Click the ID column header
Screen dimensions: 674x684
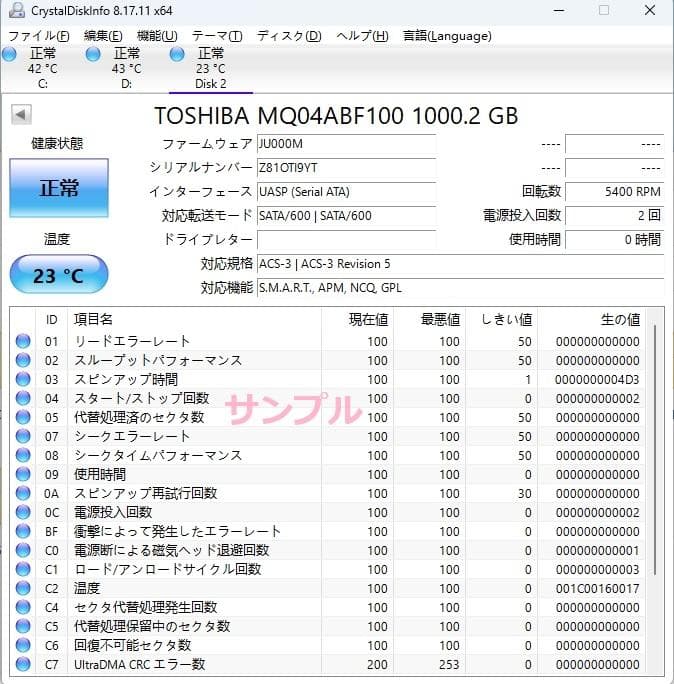click(x=51, y=320)
